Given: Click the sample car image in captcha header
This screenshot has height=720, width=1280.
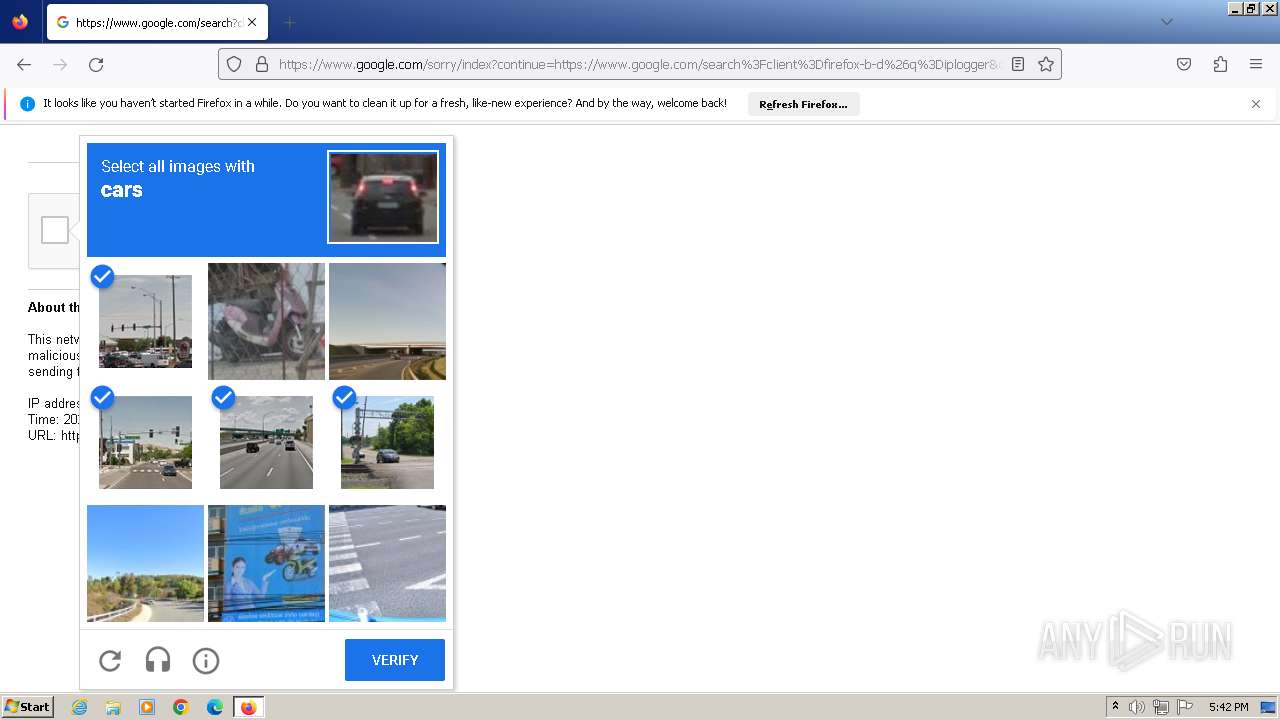Looking at the screenshot, I should [x=383, y=197].
